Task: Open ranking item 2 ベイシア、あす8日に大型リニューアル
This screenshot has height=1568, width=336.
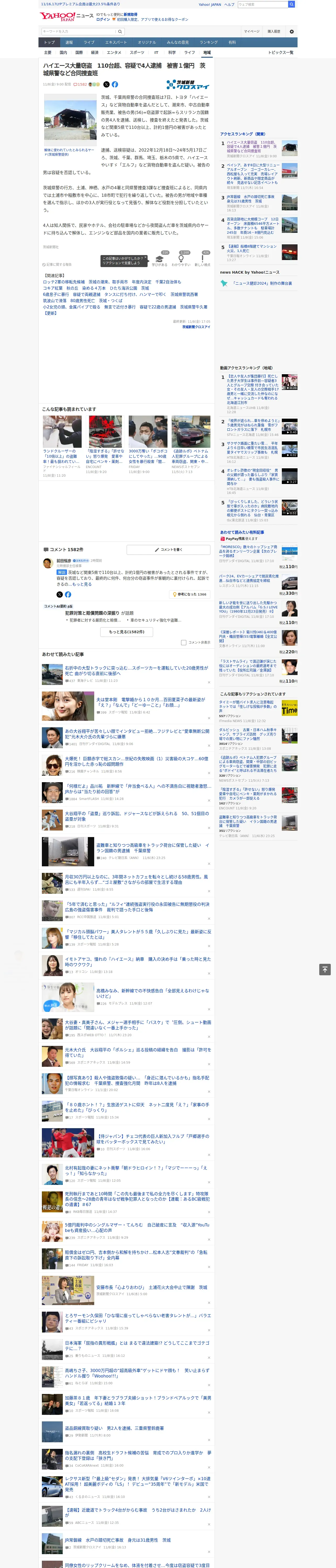Action: click(253, 174)
